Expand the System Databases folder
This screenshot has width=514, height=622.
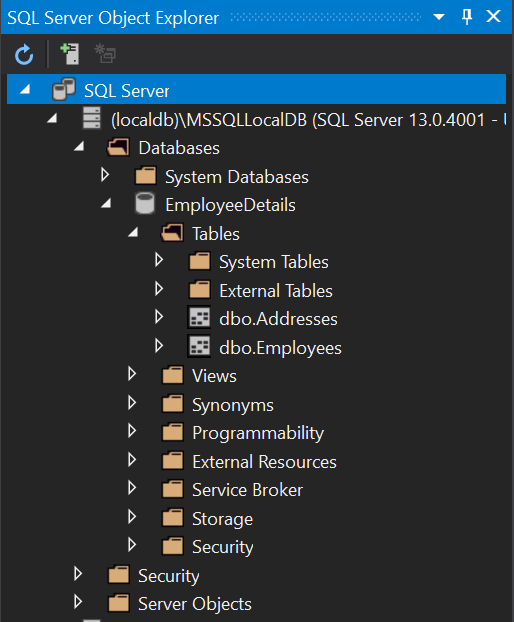(105, 175)
